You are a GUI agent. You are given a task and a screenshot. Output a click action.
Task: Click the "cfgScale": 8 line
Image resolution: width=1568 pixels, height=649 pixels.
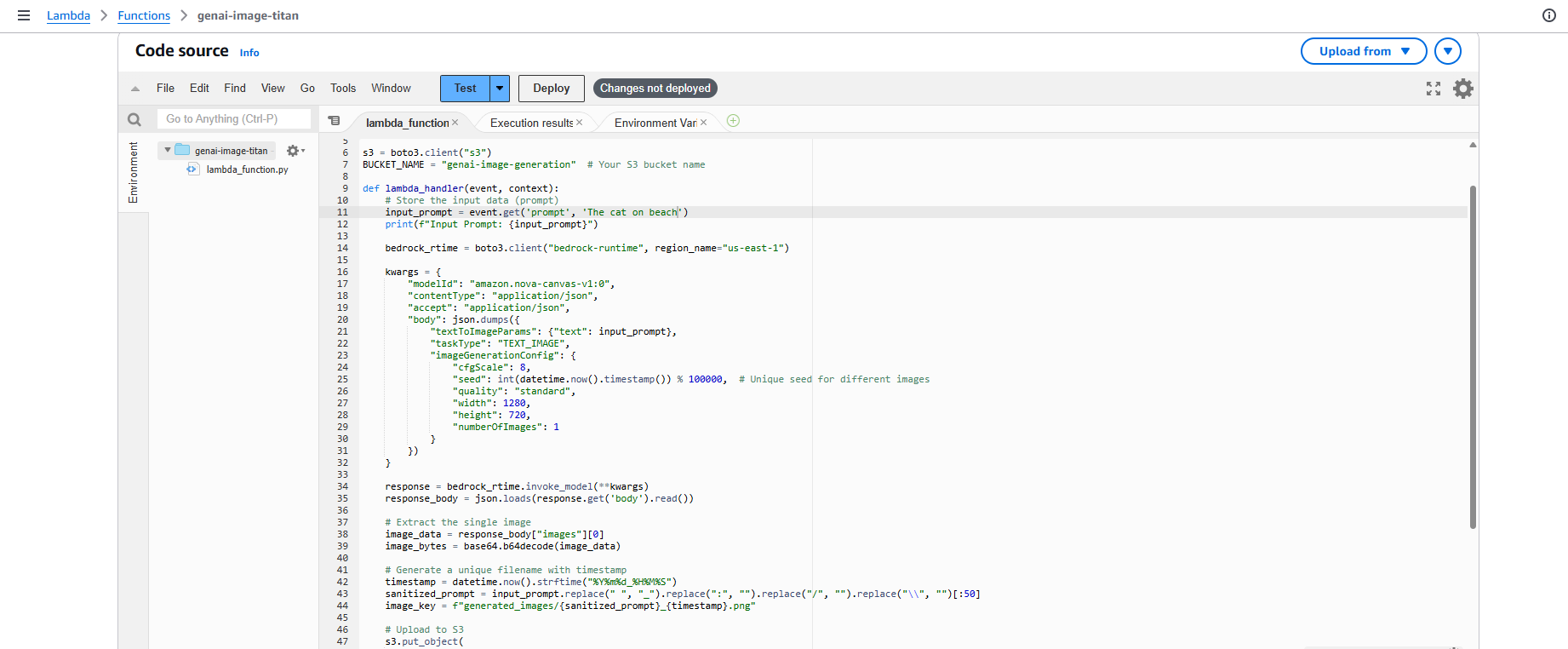pos(491,367)
